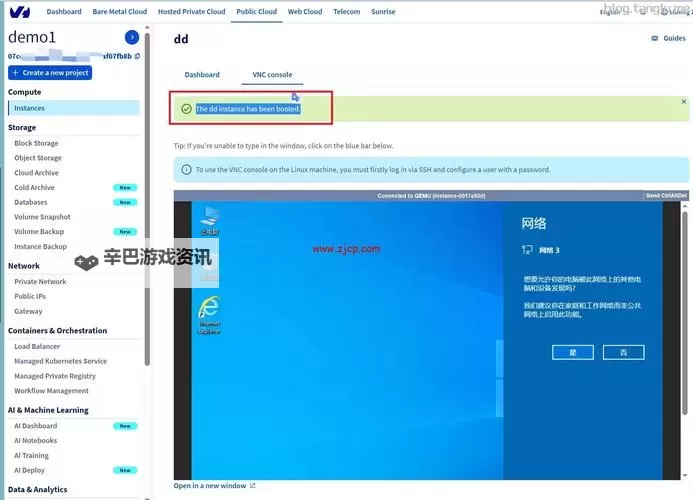This screenshot has height=500, width=693.
Task: Open Guides link
Action: (x=674, y=38)
